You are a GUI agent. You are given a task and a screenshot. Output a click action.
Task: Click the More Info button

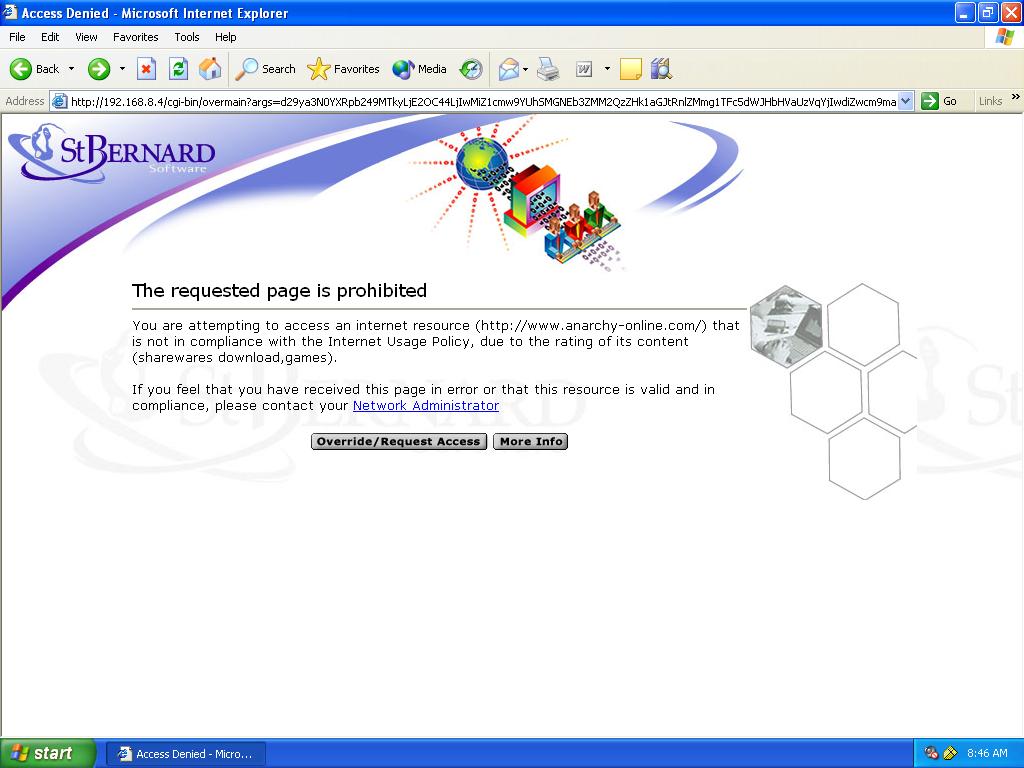pos(531,441)
